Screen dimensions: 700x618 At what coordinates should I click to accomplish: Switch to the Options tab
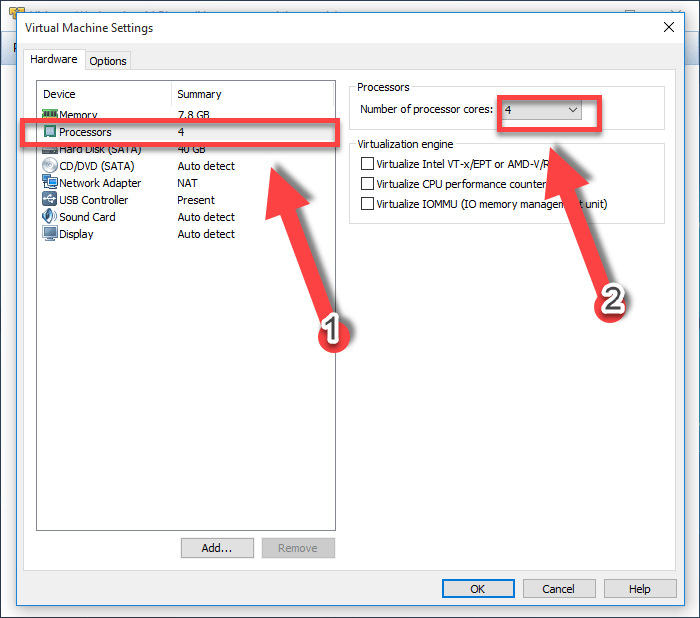click(108, 61)
